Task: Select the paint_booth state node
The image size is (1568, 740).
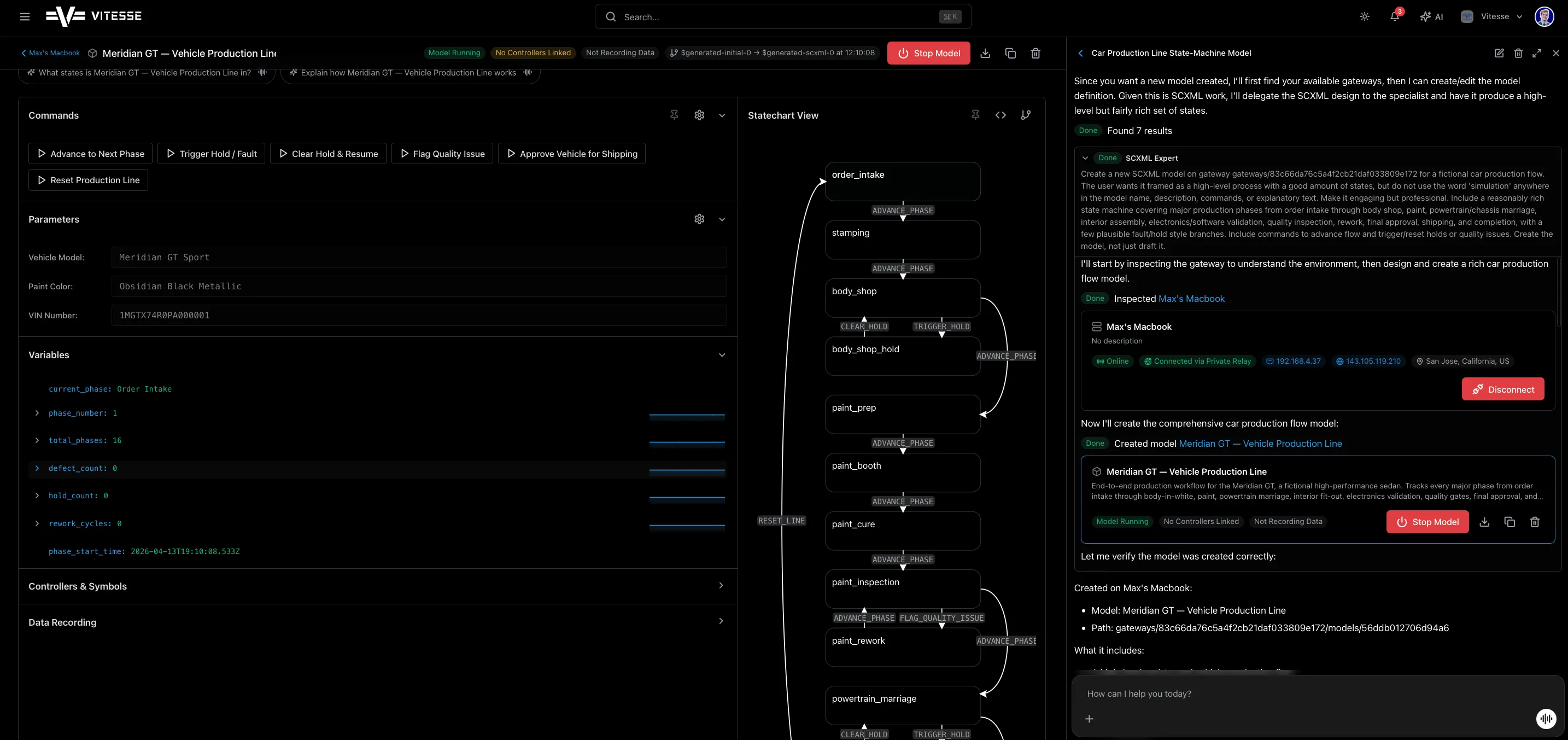Action: pyautogui.click(x=903, y=473)
